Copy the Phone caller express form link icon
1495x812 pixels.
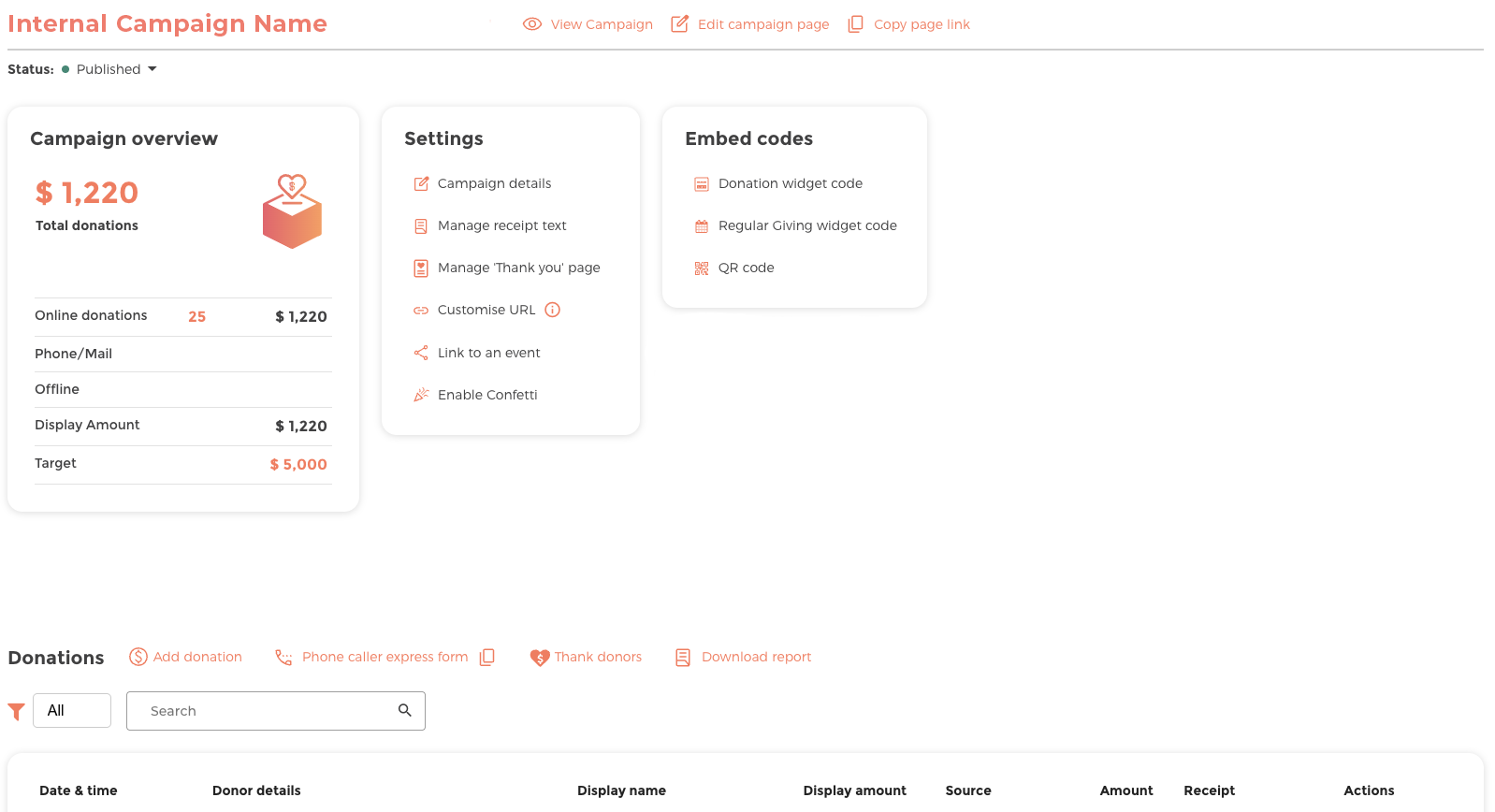click(487, 657)
